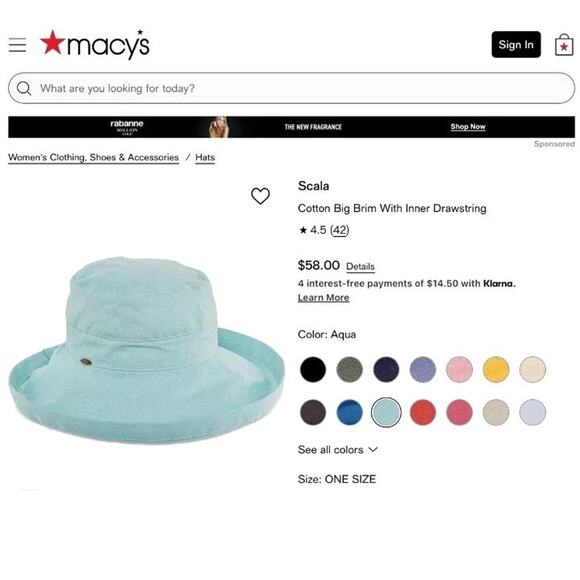Select the yellow color swatch
This screenshot has width=580, height=580.
[x=496, y=369]
